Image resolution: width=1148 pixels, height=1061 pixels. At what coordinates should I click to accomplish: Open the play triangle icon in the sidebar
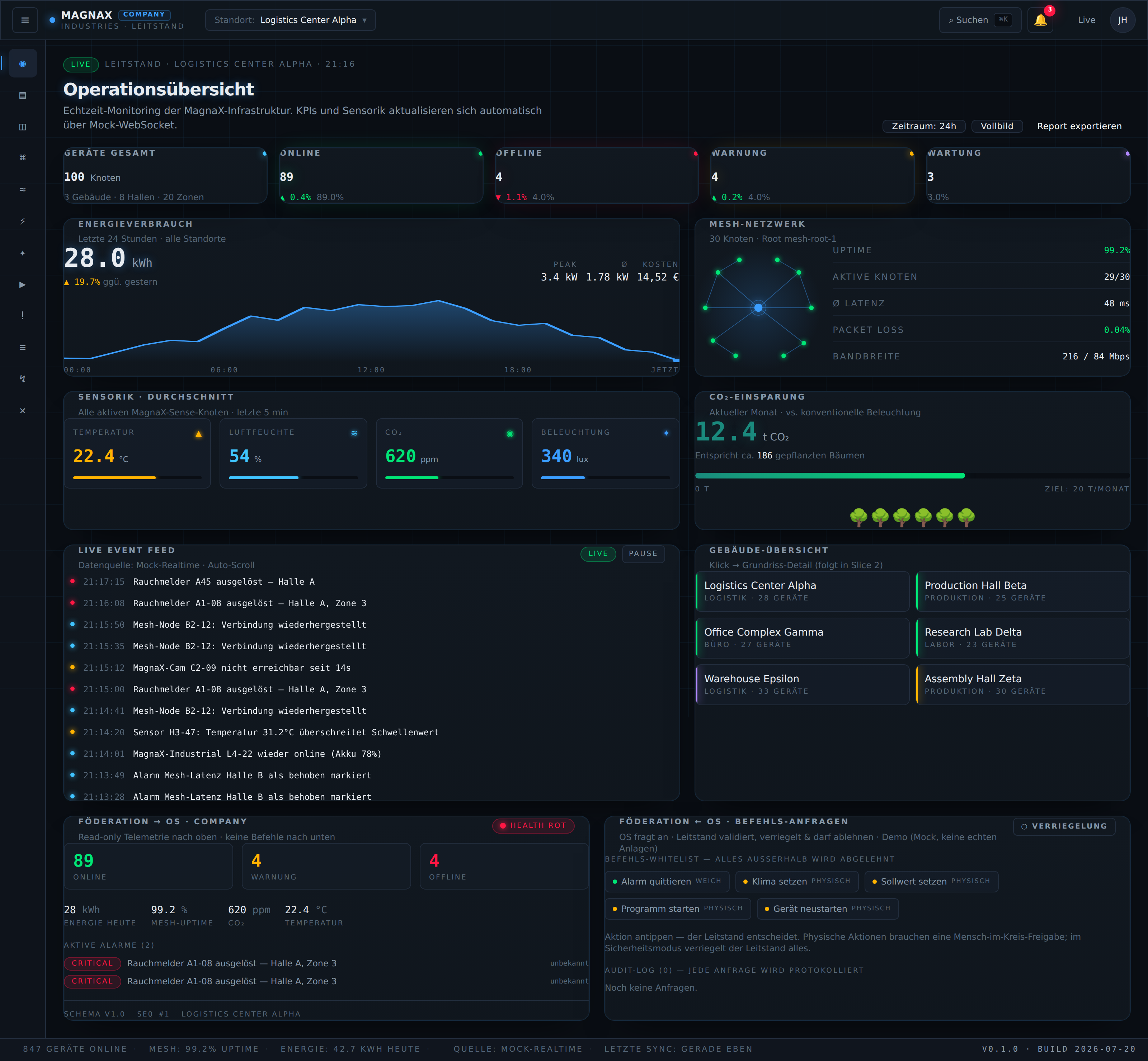[x=22, y=284]
